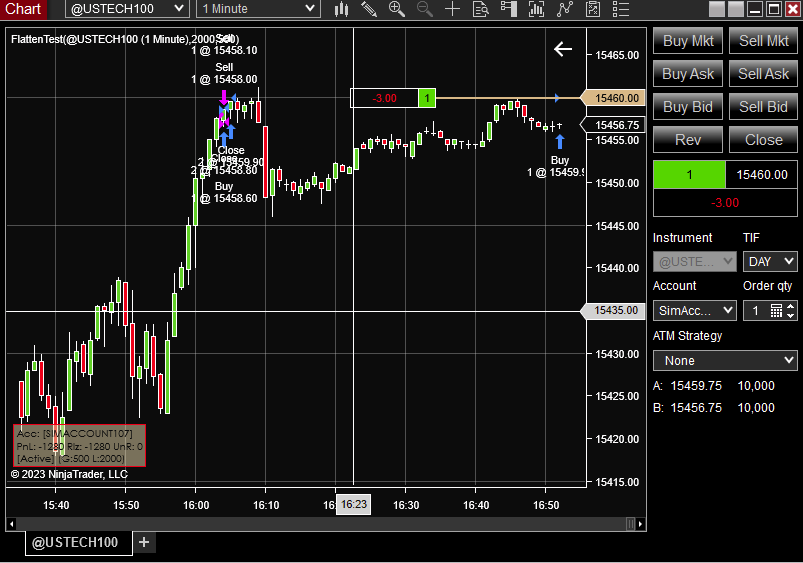Open the TIF DAY dropdown
803x563 pixels.
[x=770, y=262]
